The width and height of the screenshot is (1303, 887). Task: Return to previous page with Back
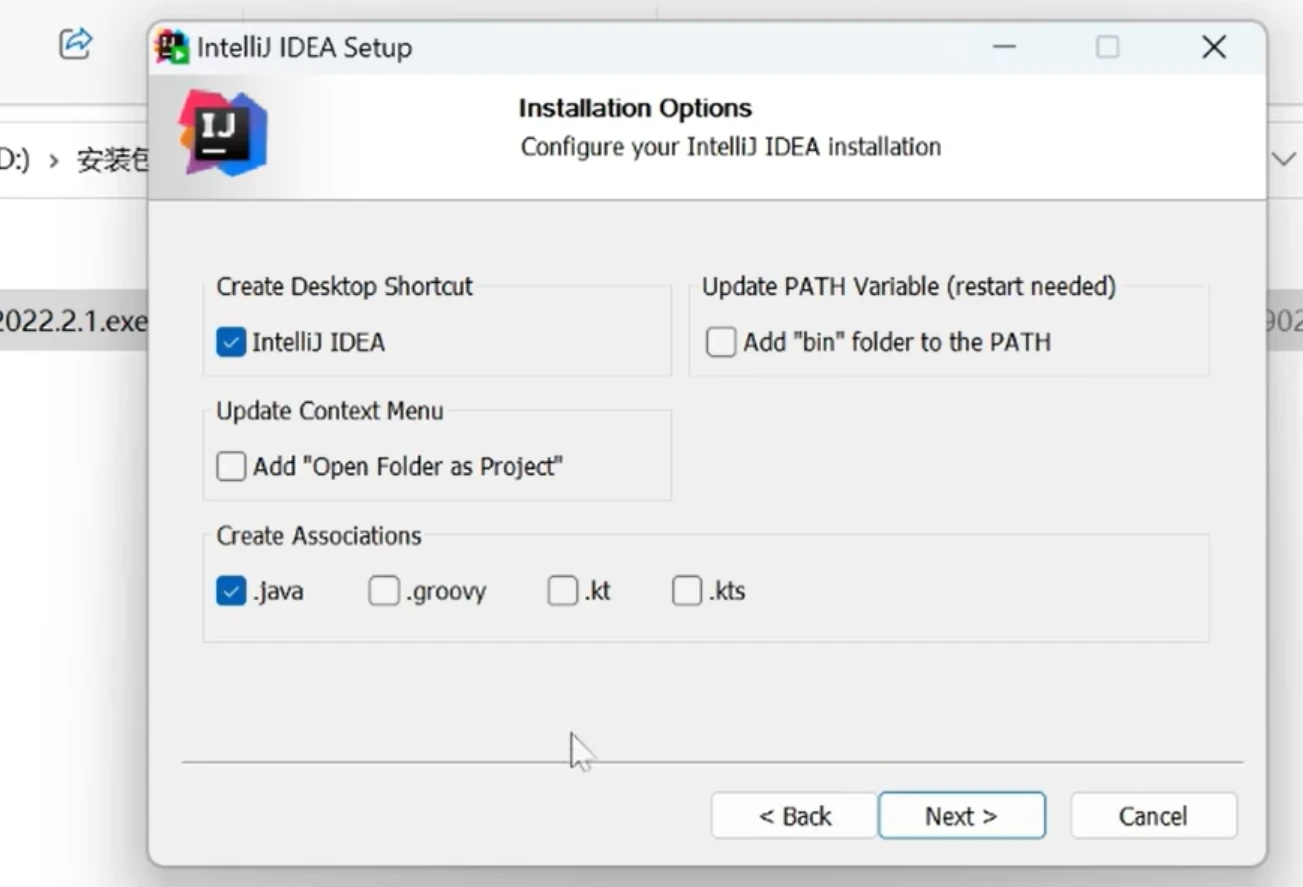point(795,816)
